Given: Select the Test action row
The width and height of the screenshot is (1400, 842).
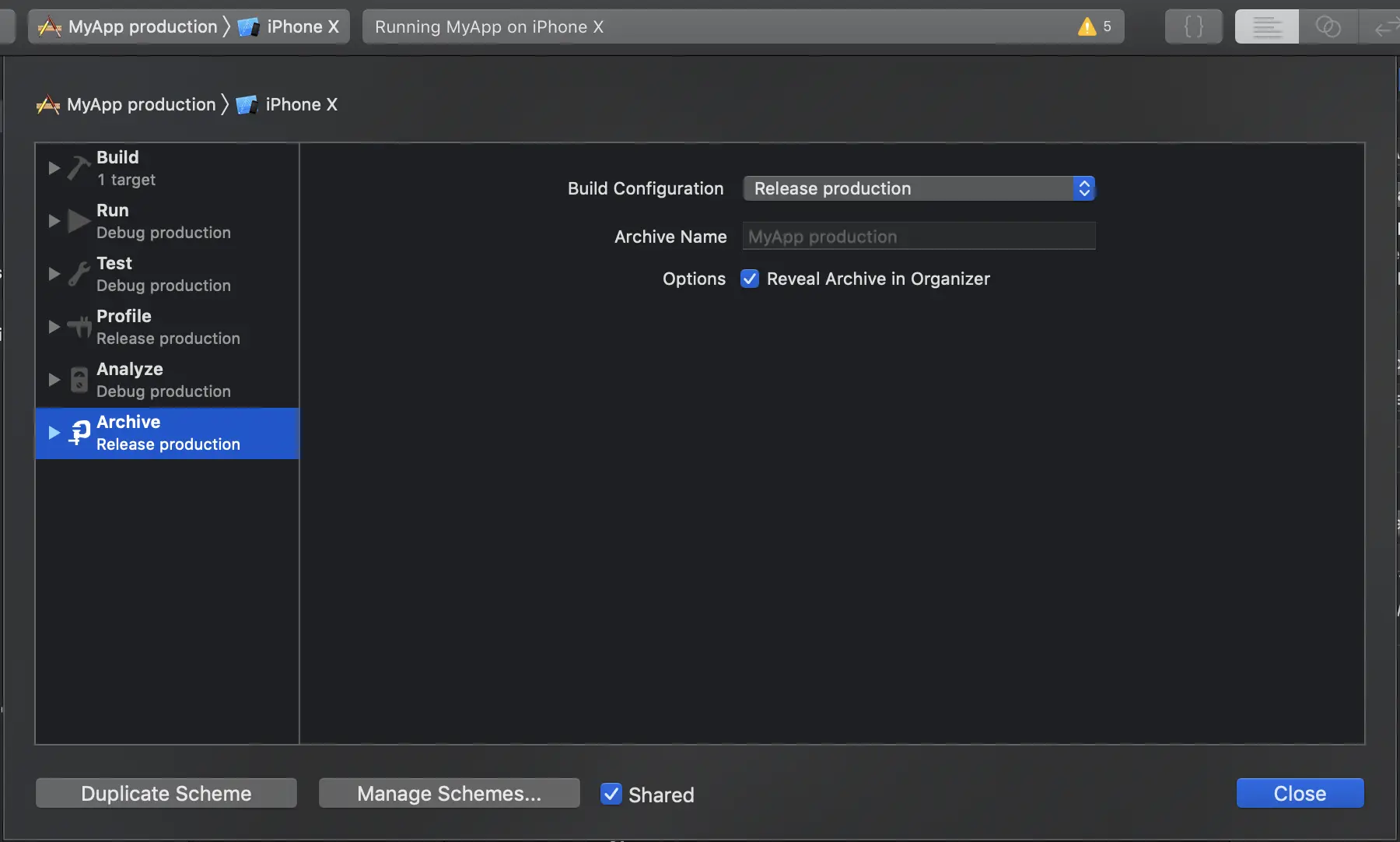Looking at the screenshot, I should click(167, 275).
